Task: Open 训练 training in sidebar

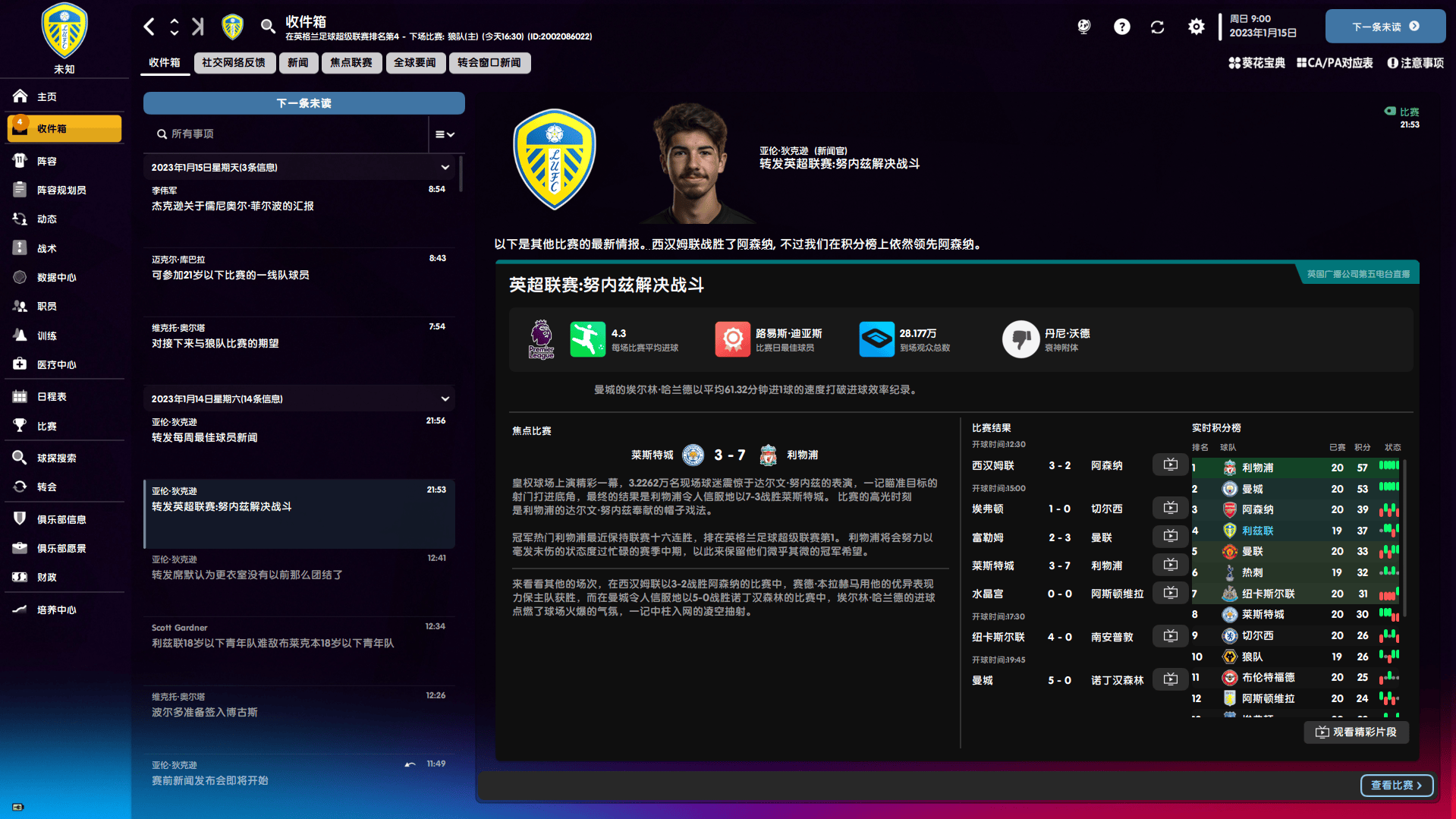Action: click(x=64, y=335)
